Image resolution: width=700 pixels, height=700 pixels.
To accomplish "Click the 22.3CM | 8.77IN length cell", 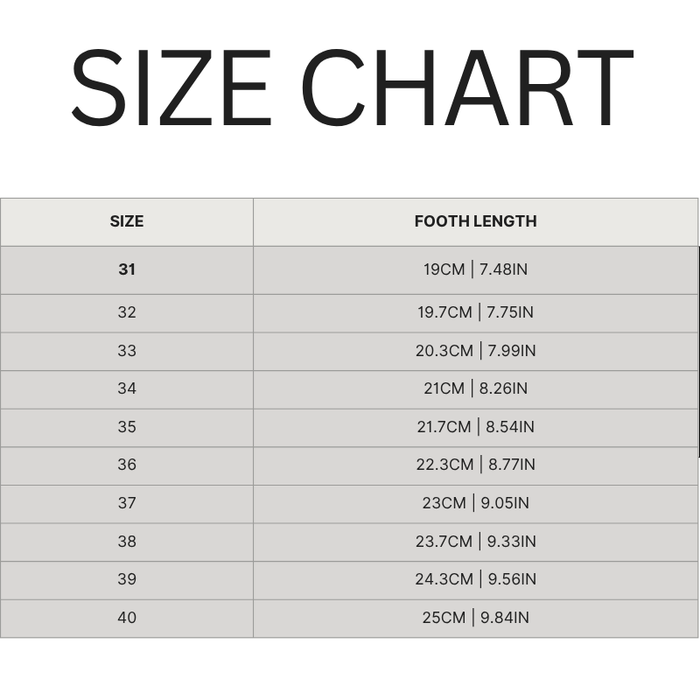I will [475, 465].
